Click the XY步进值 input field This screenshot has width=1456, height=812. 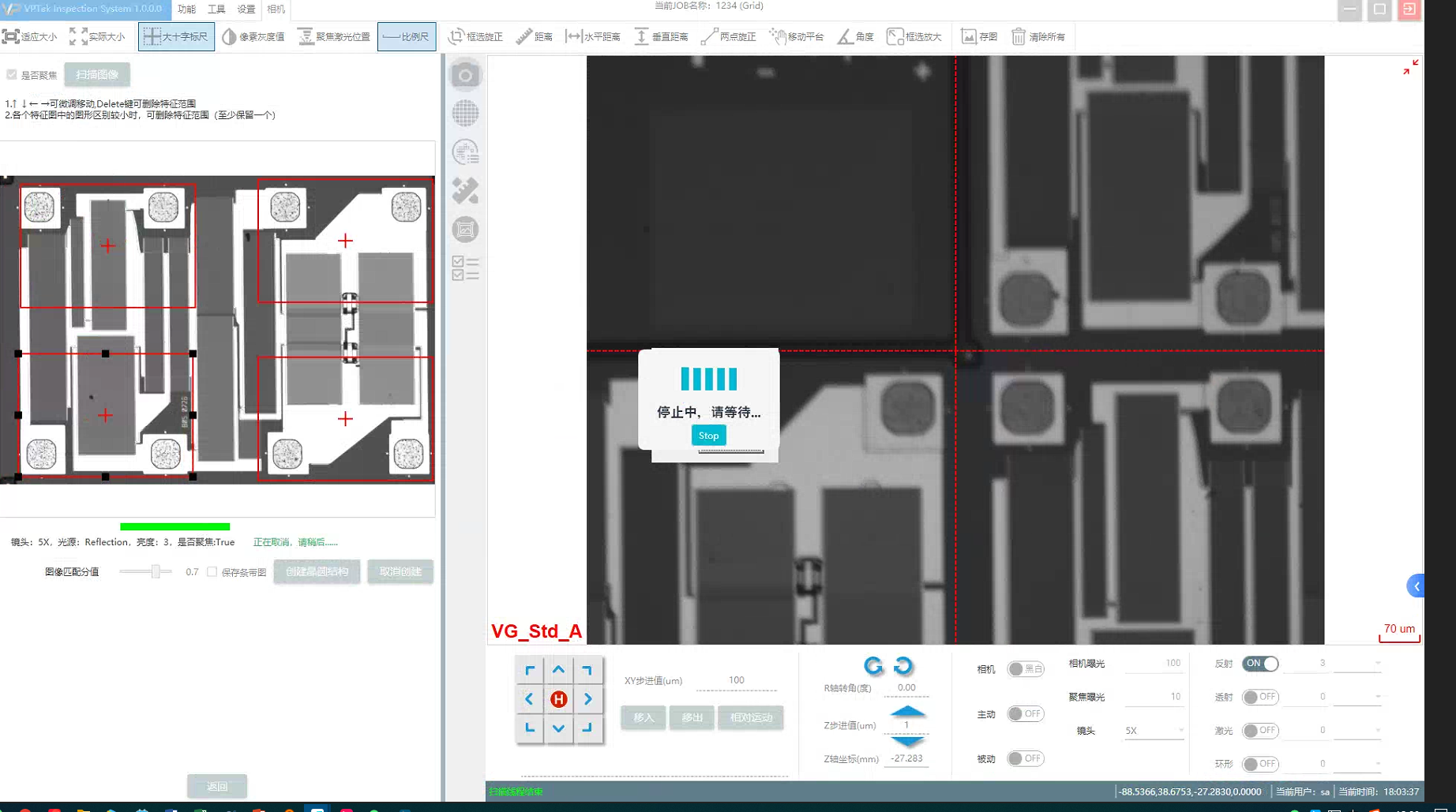click(x=736, y=680)
